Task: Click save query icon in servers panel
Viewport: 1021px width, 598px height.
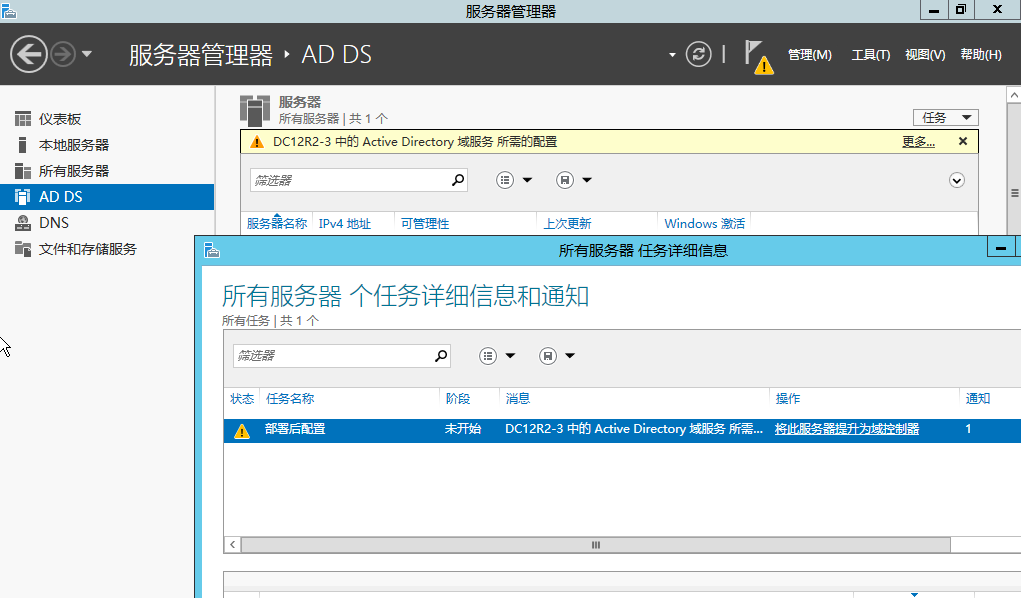Action: pos(565,180)
